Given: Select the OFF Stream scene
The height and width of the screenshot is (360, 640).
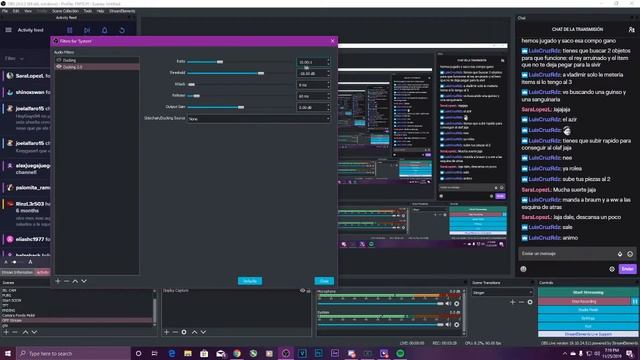Looking at the screenshot, I should (x=77, y=320).
